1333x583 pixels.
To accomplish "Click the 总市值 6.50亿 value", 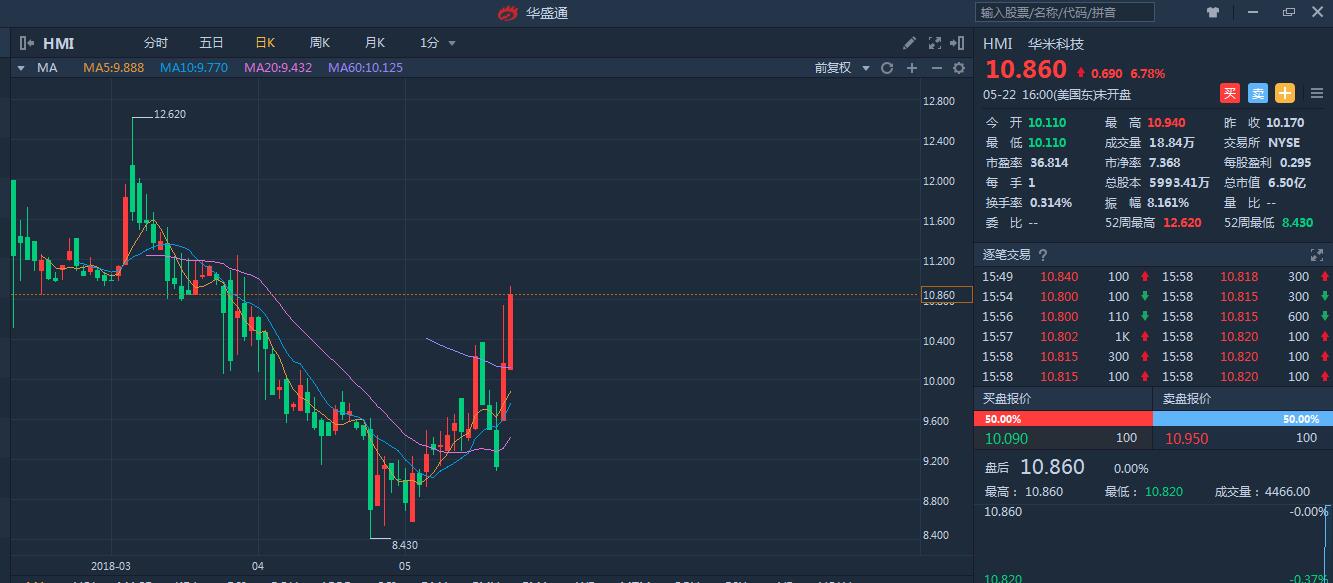I will (1287, 183).
